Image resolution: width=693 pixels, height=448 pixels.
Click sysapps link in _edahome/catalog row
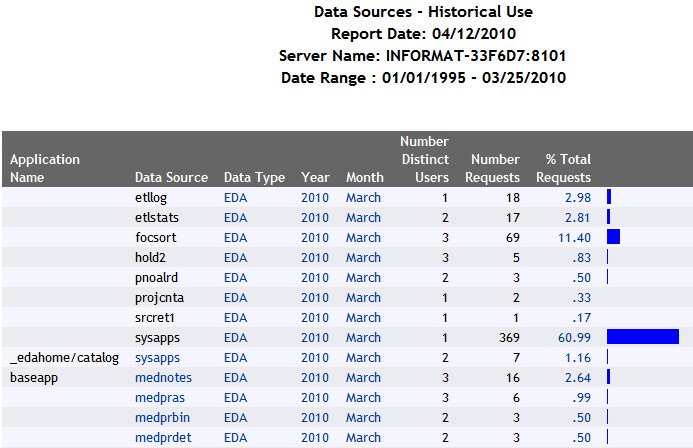[x=157, y=358]
